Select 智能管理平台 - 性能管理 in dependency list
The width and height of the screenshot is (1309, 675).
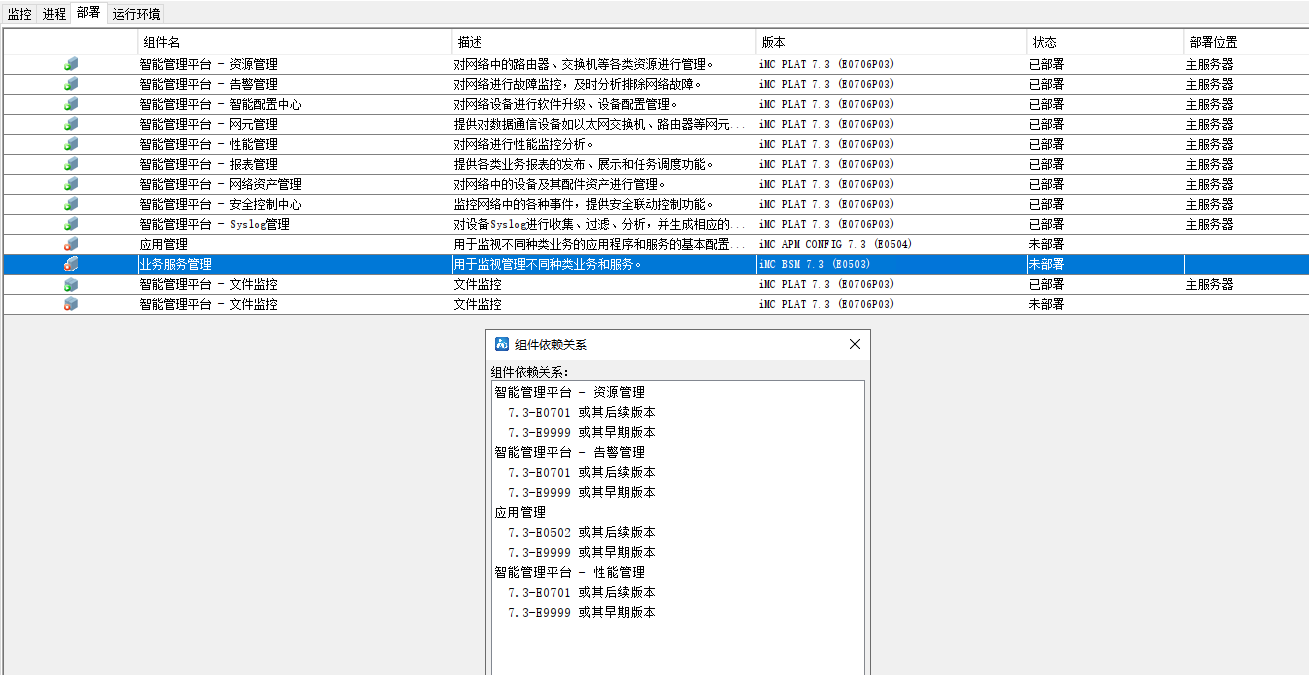click(x=569, y=572)
